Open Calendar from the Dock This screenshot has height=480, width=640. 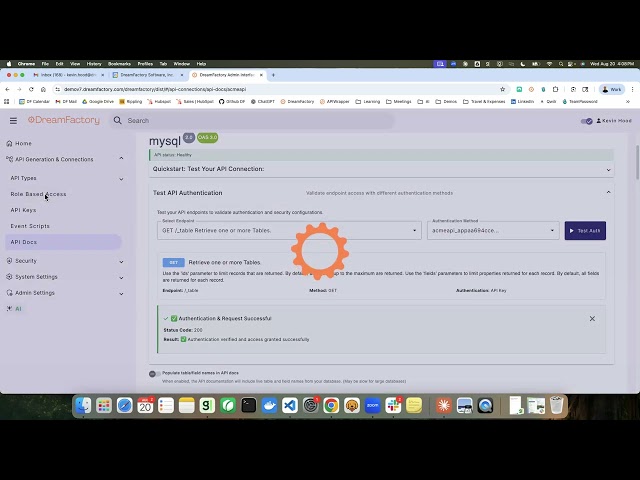point(145,405)
